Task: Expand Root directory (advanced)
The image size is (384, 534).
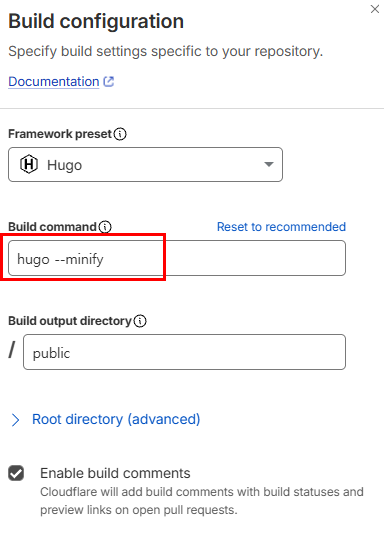Action: [x=116, y=419]
